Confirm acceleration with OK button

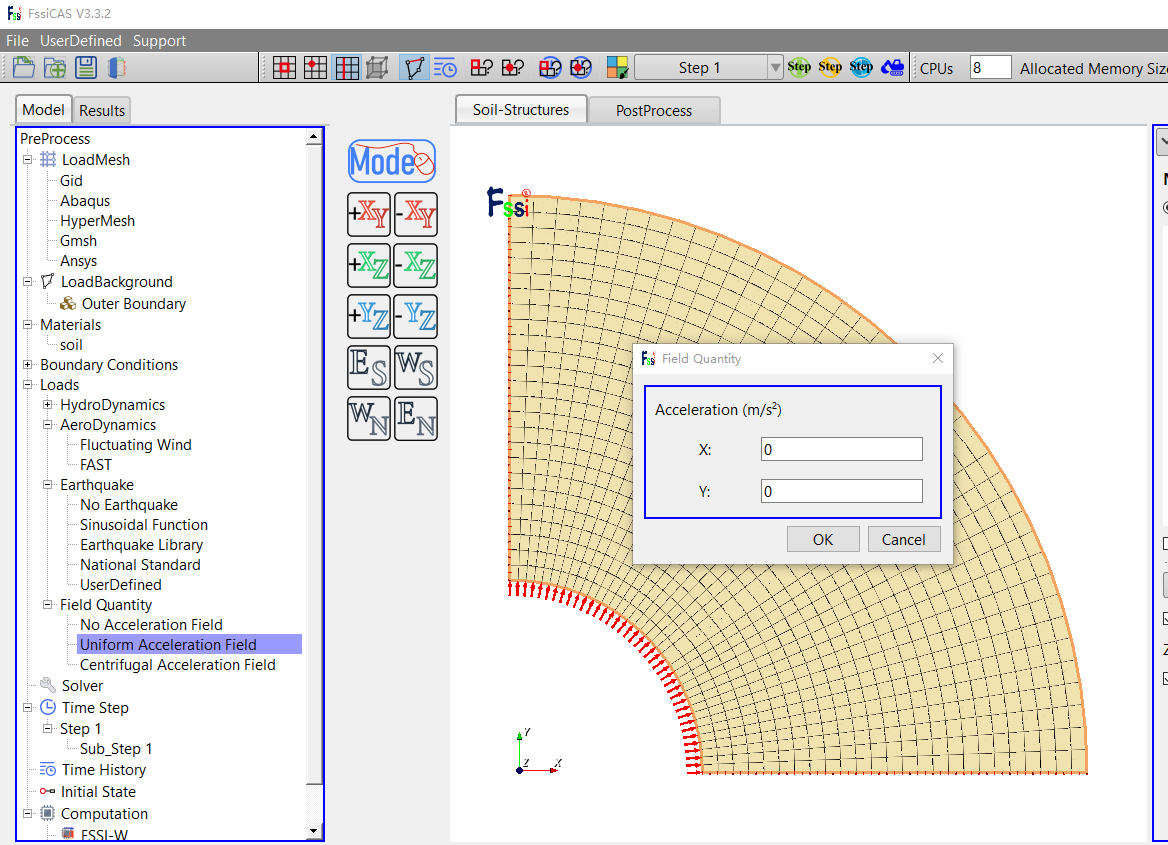(x=823, y=539)
